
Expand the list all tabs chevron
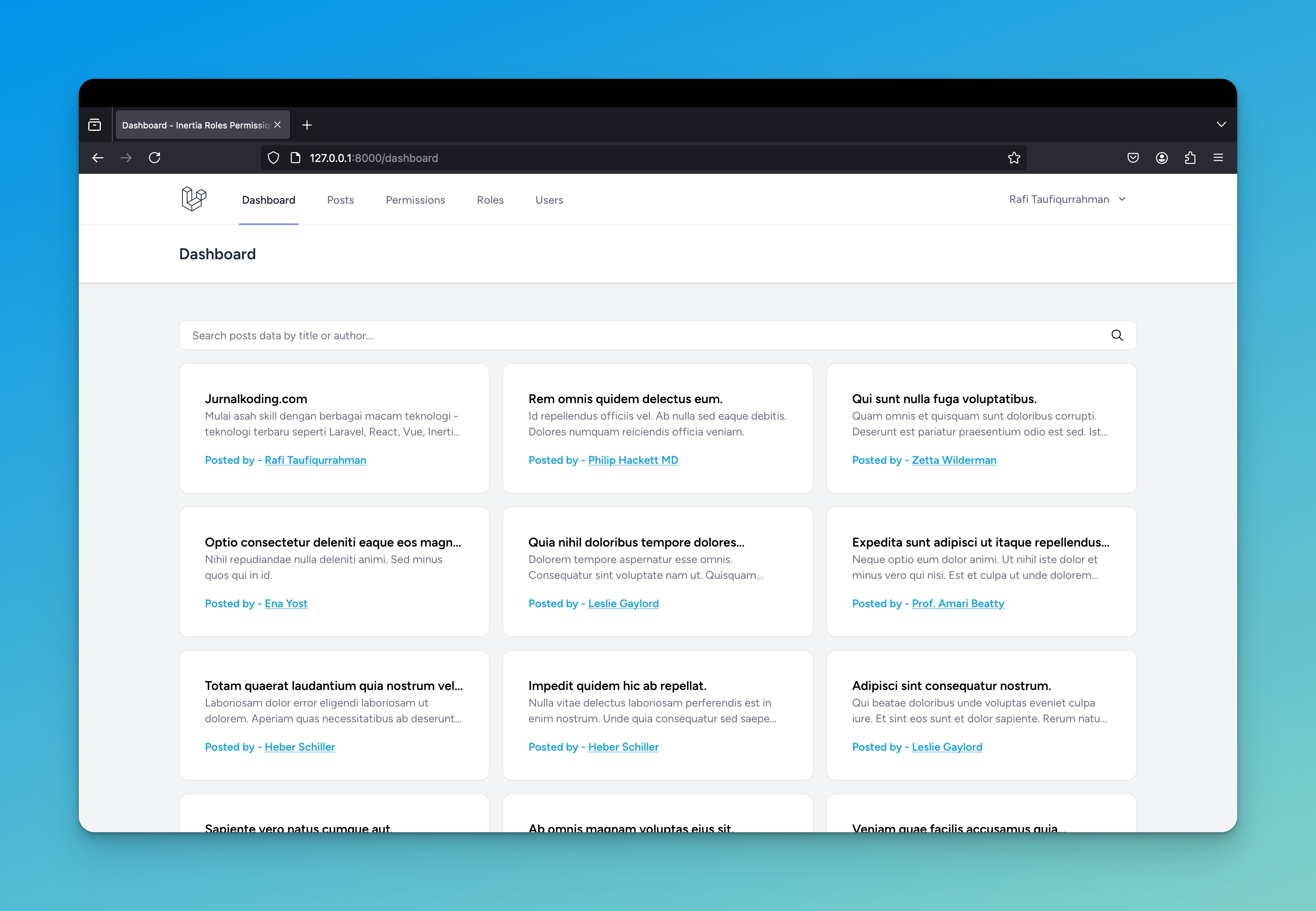pos(1221,125)
